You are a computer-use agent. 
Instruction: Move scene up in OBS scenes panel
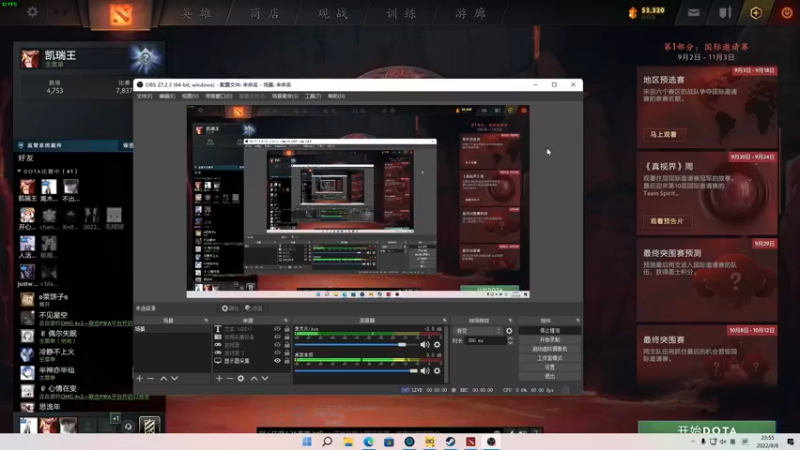[163, 379]
